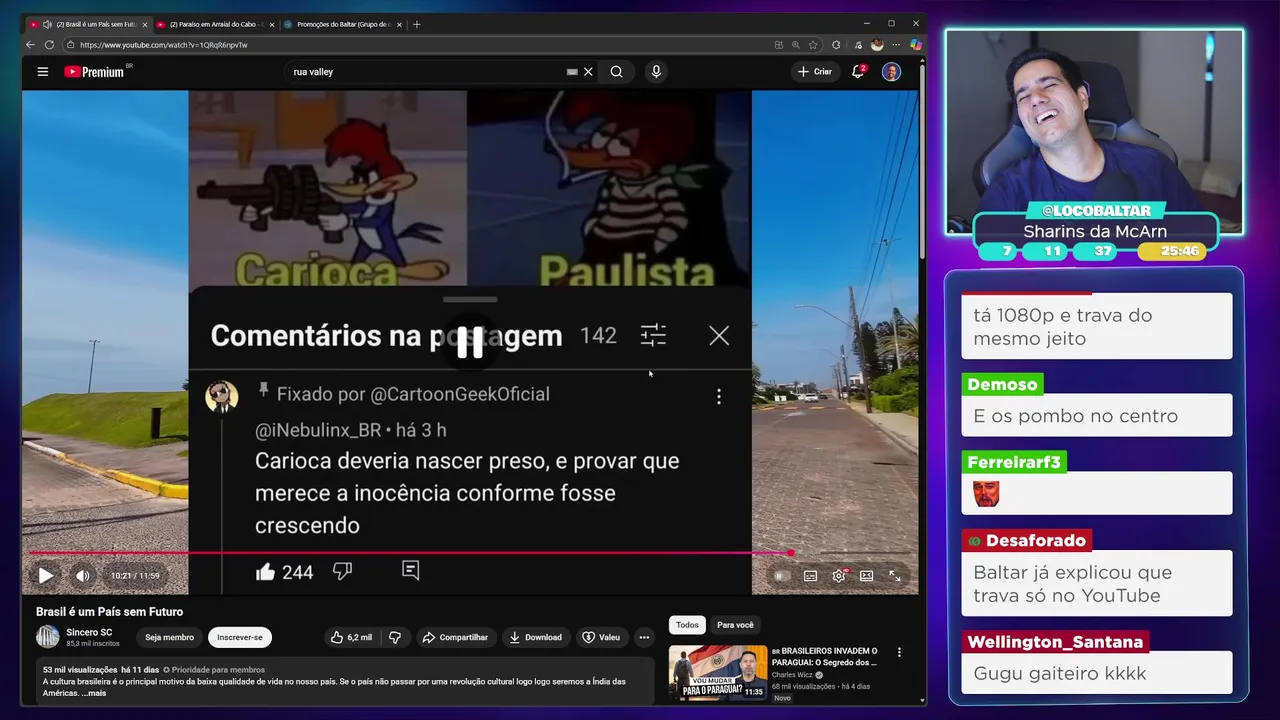Go back with the browser back arrow

[x=30, y=45]
